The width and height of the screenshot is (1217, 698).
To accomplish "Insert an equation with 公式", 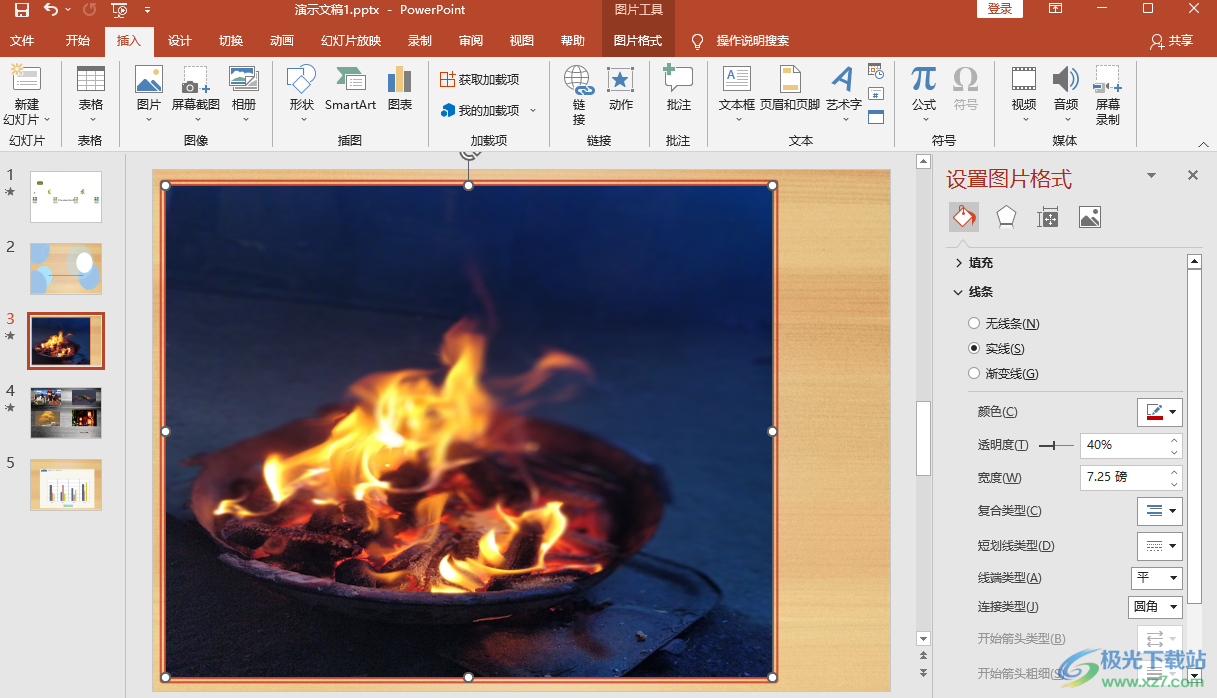I will point(924,96).
